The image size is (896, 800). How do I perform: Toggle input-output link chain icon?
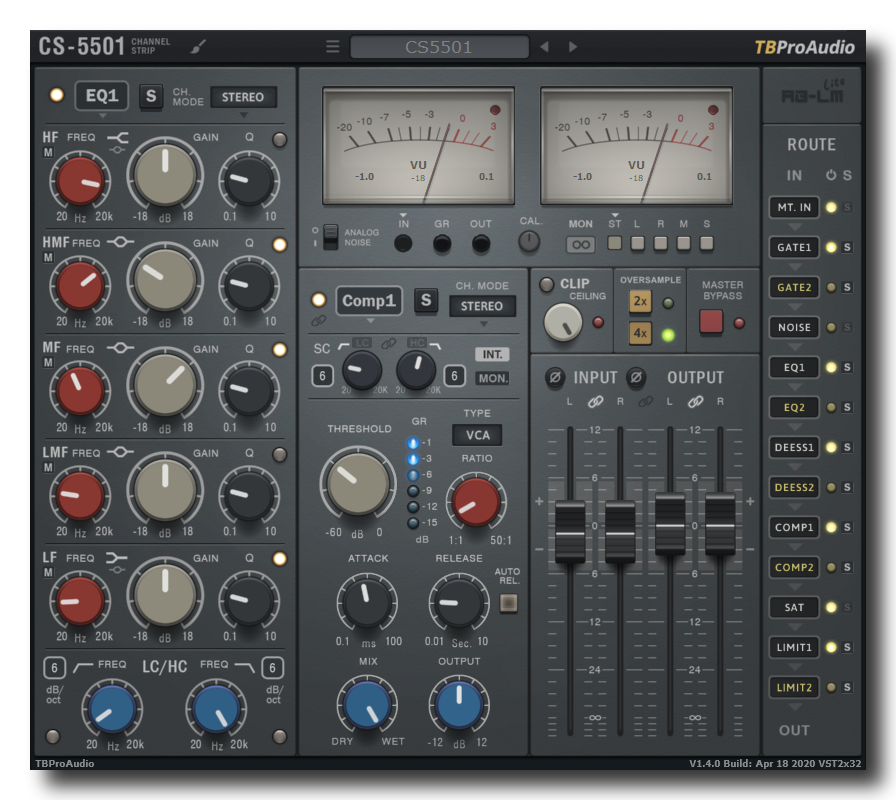pos(646,402)
